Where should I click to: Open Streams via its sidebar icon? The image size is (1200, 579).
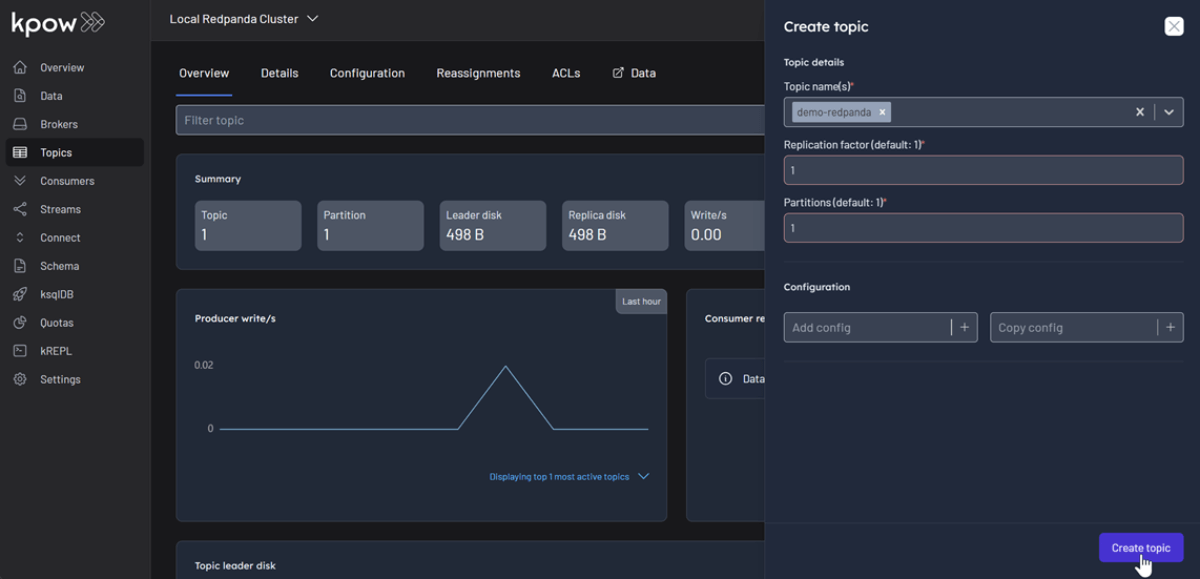tap(20, 210)
